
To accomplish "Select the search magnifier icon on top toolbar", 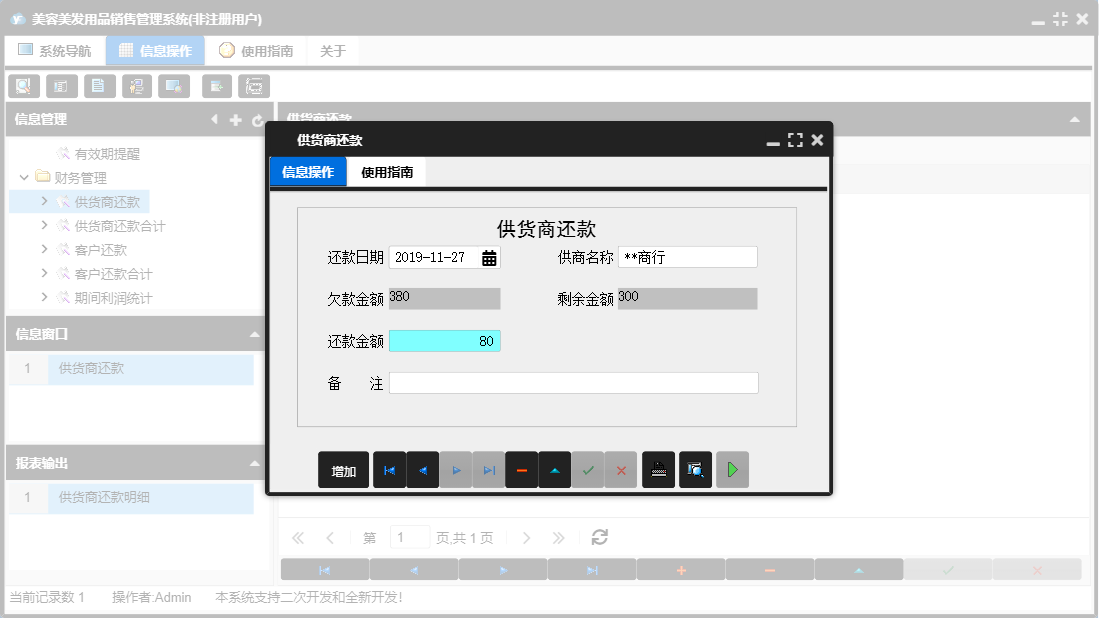I will (x=23, y=86).
